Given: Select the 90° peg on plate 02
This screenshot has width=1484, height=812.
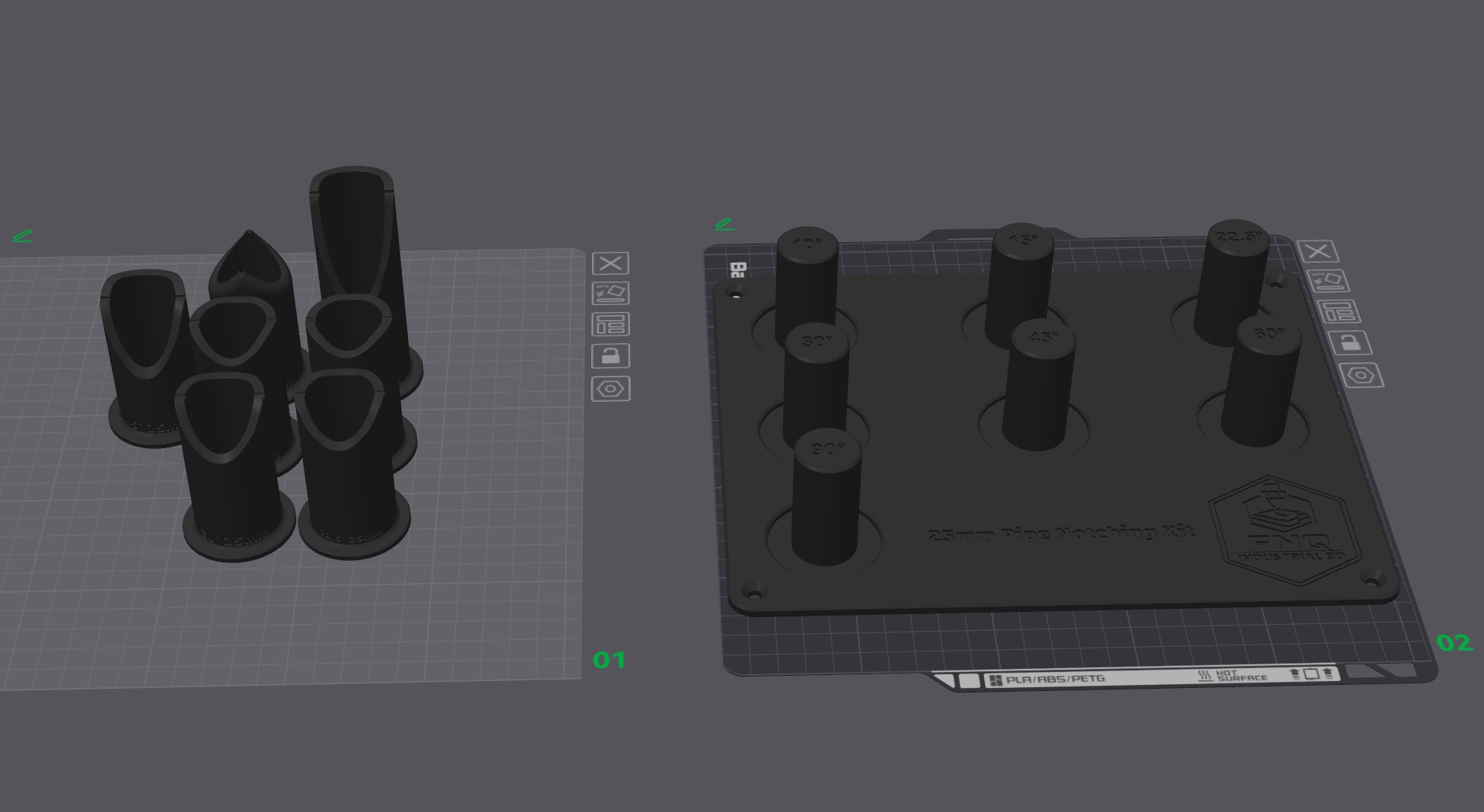Looking at the screenshot, I should point(826,498).
